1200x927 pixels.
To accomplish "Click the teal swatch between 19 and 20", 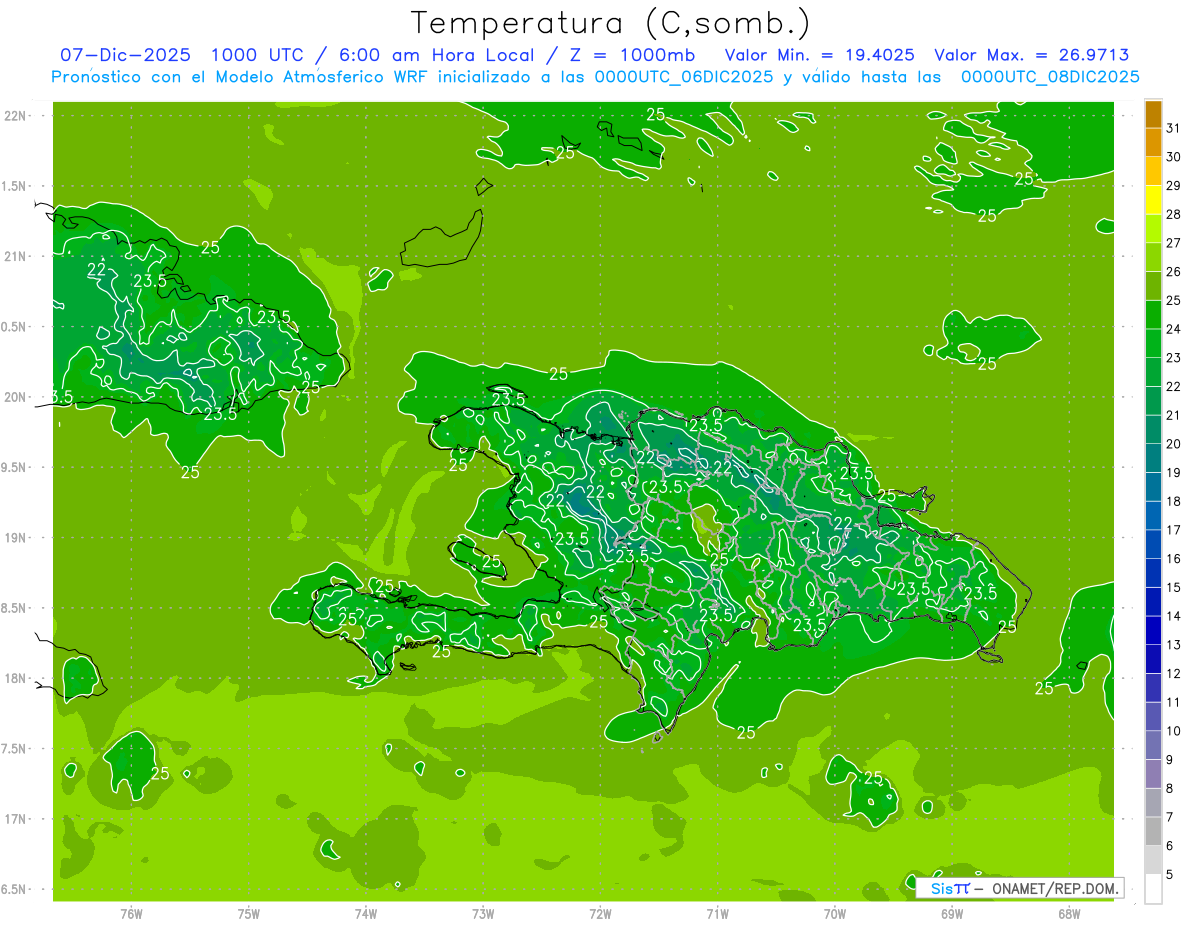I will coord(1153,458).
